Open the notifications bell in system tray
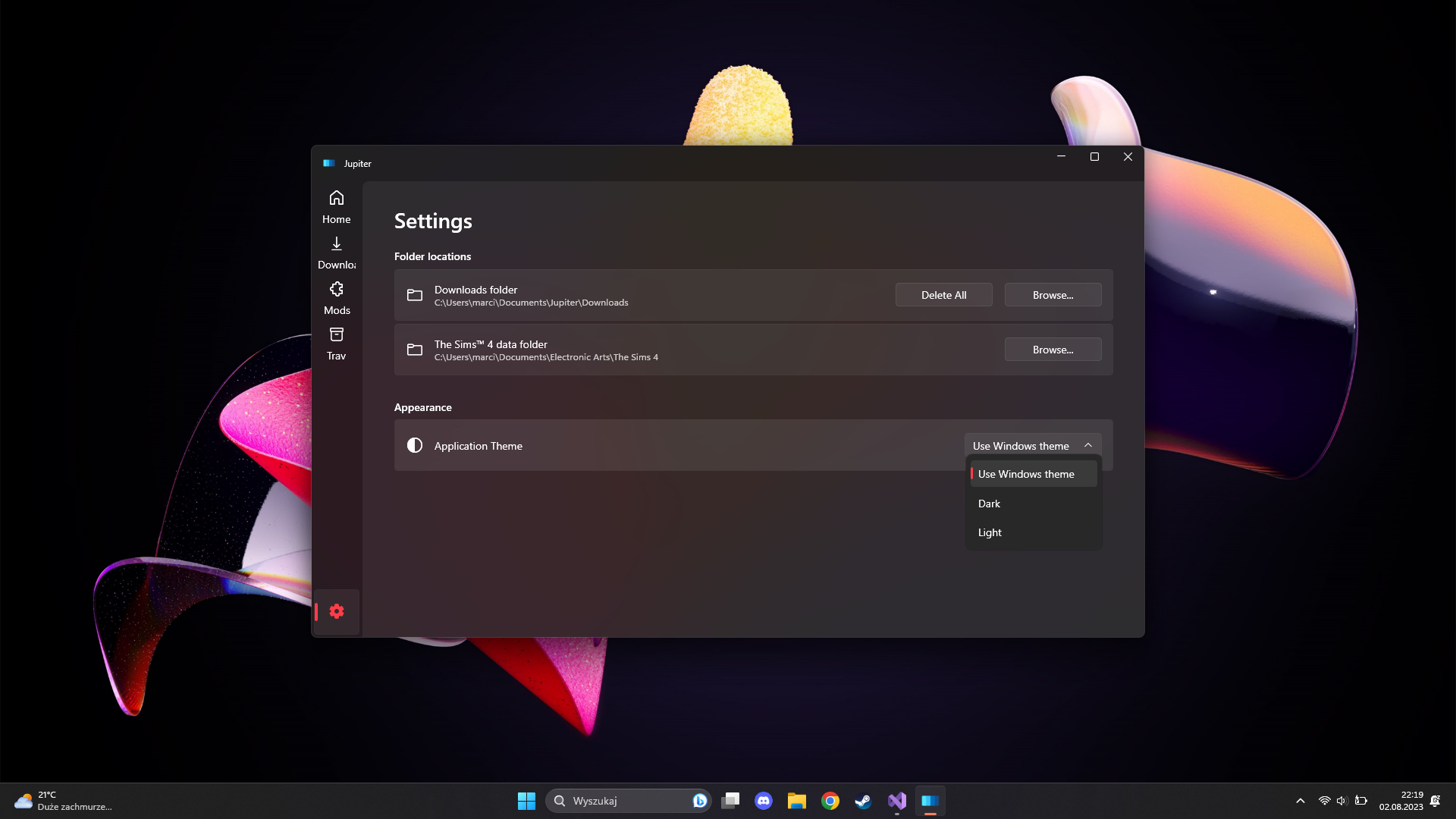Viewport: 1456px width, 819px height. (x=1436, y=800)
